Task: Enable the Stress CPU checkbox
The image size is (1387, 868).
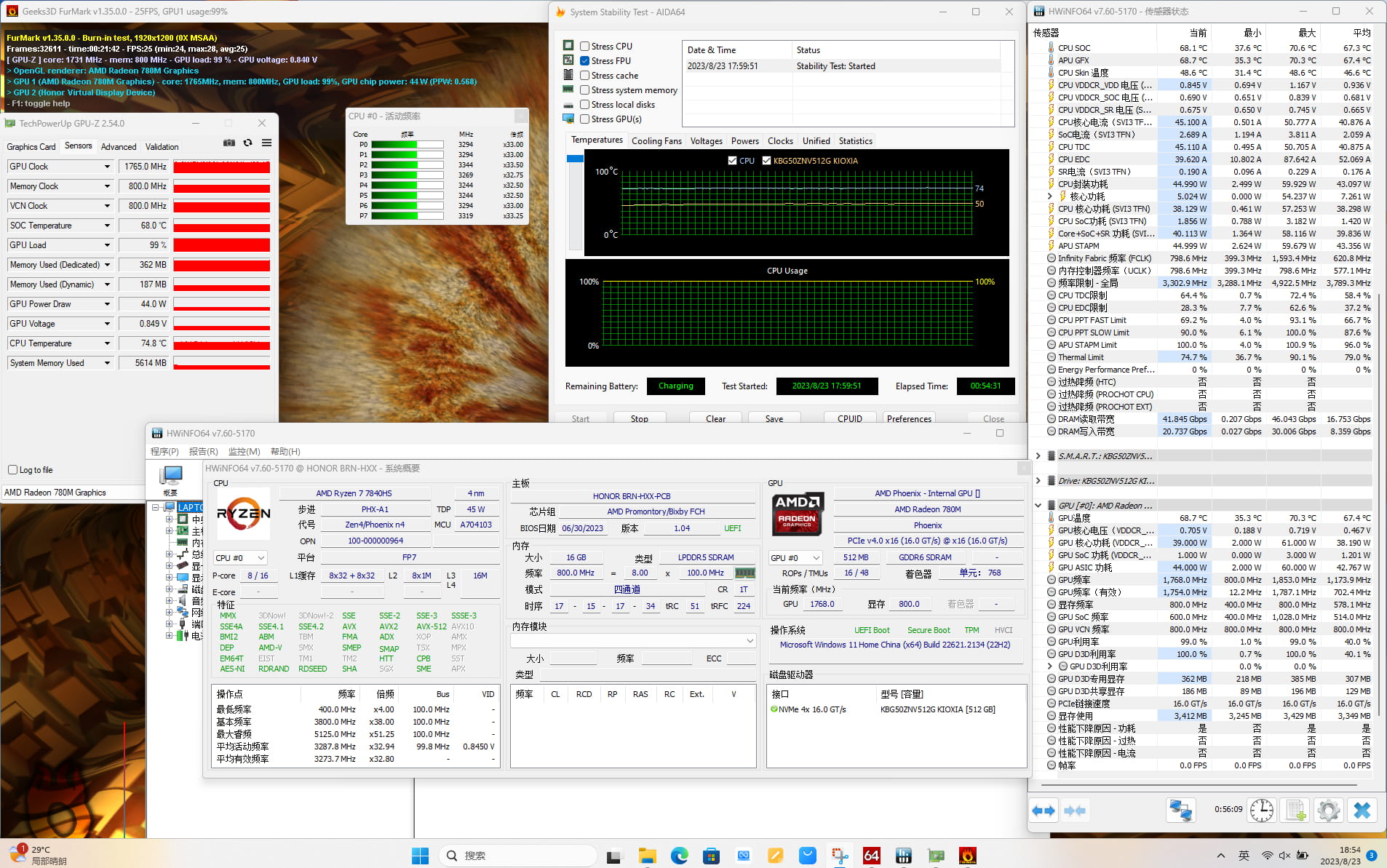Action: [x=584, y=46]
